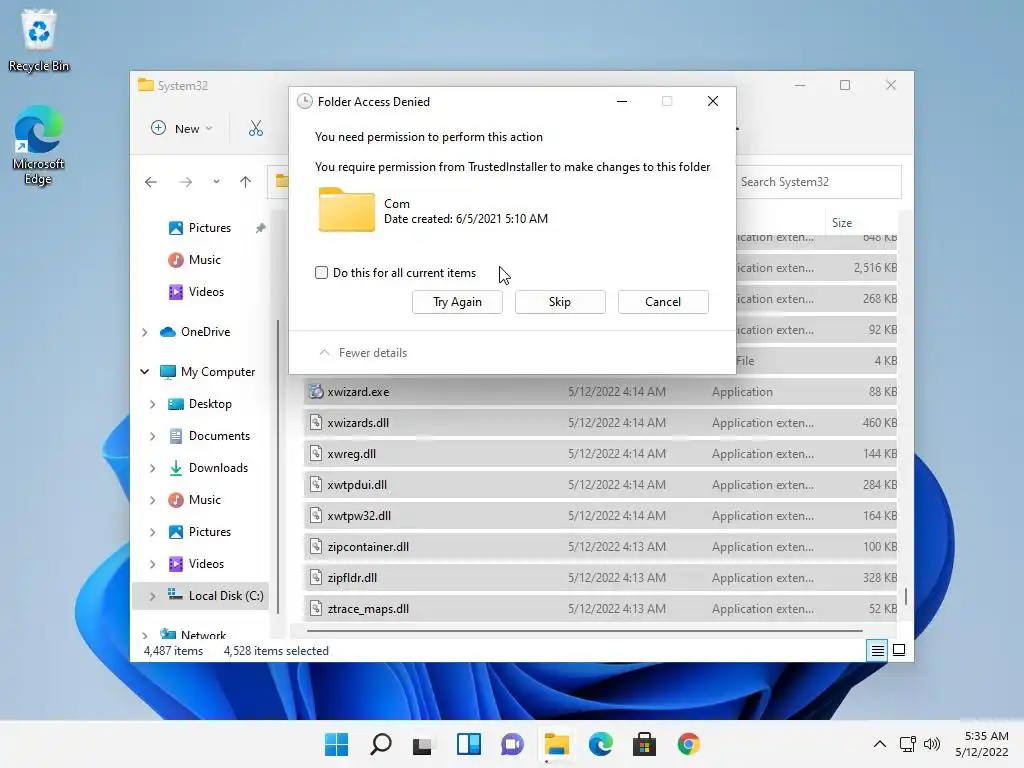This screenshot has height=768, width=1024.
Task: Open the Recycle Bin desktop icon
Action: point(39,40)
